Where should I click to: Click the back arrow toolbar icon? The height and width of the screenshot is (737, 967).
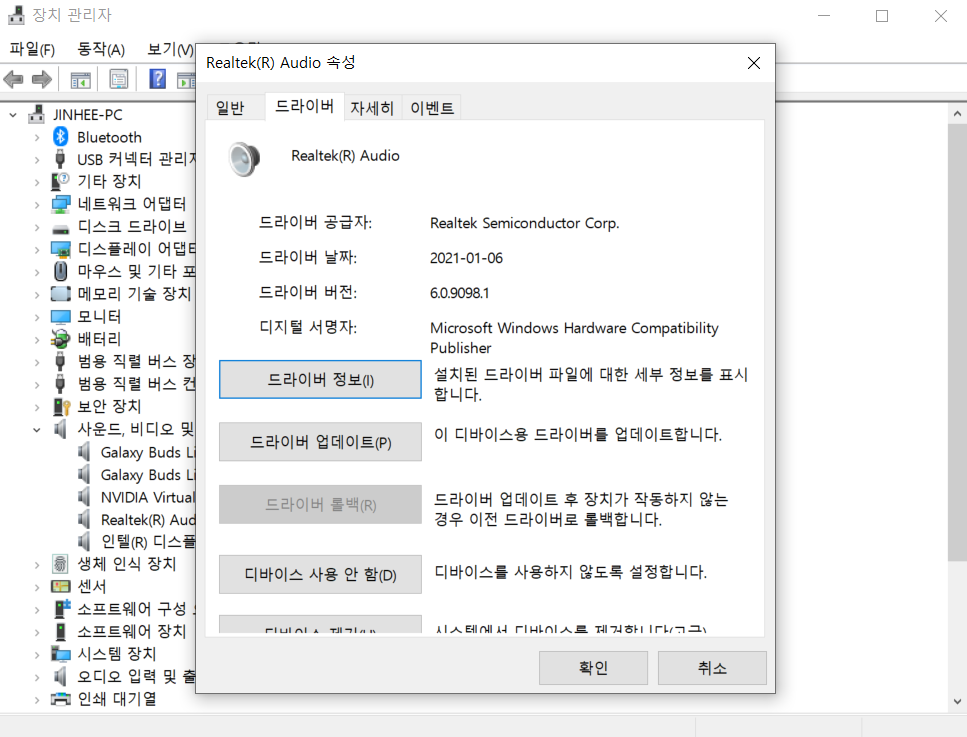point(13,79)
